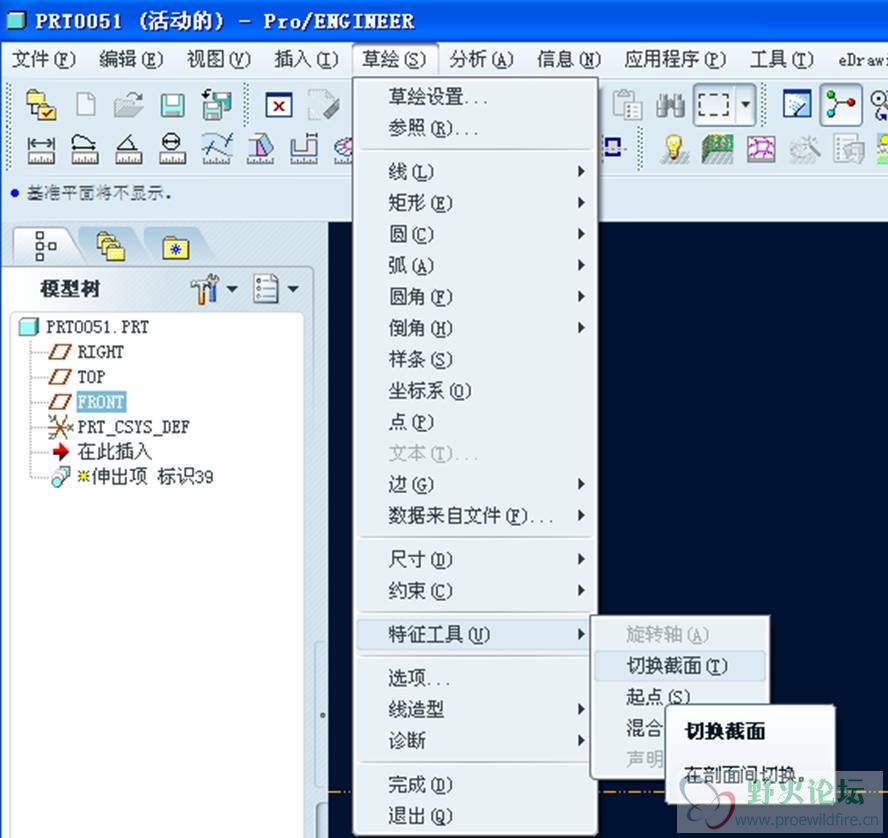888x838 pixels.
Task: Select the RIGHT datum plane
Action: 100,352
